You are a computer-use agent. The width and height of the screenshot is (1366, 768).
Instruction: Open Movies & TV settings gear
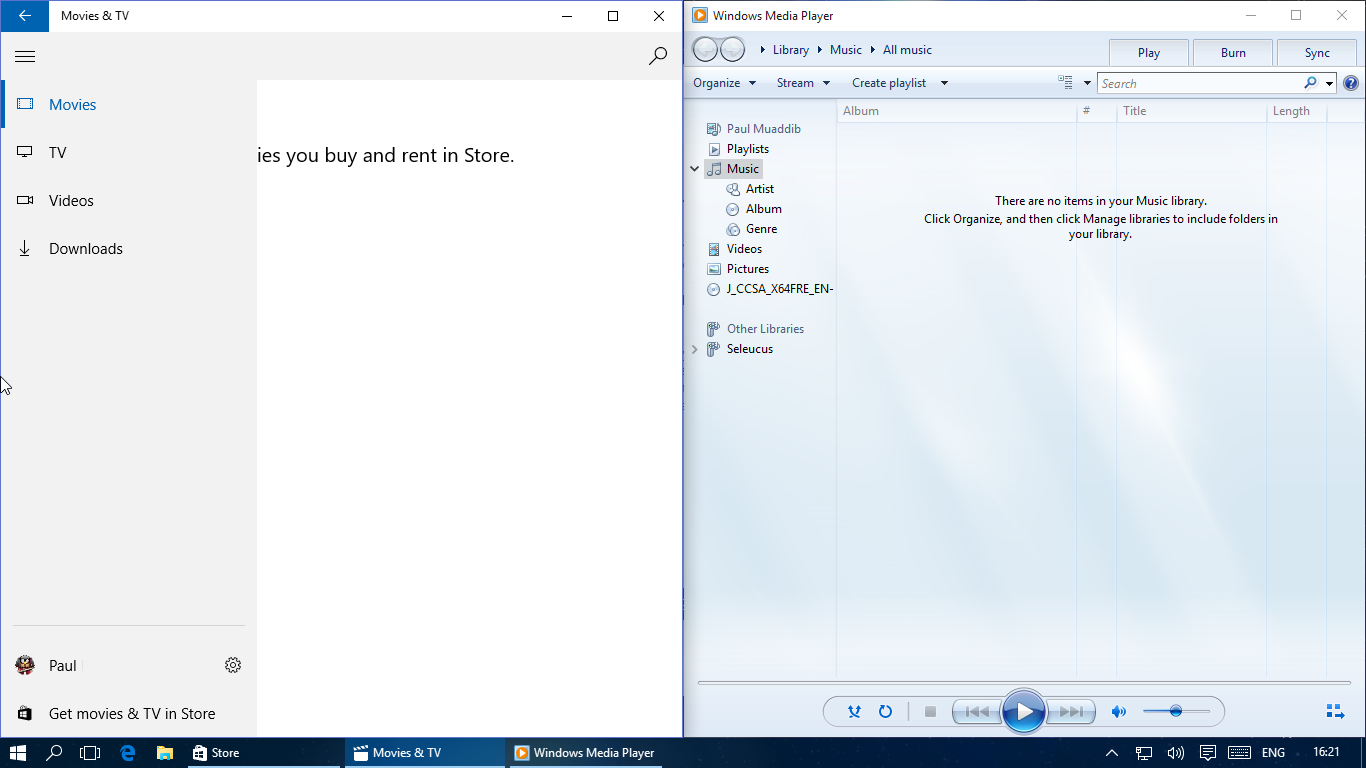coord(233,665)
